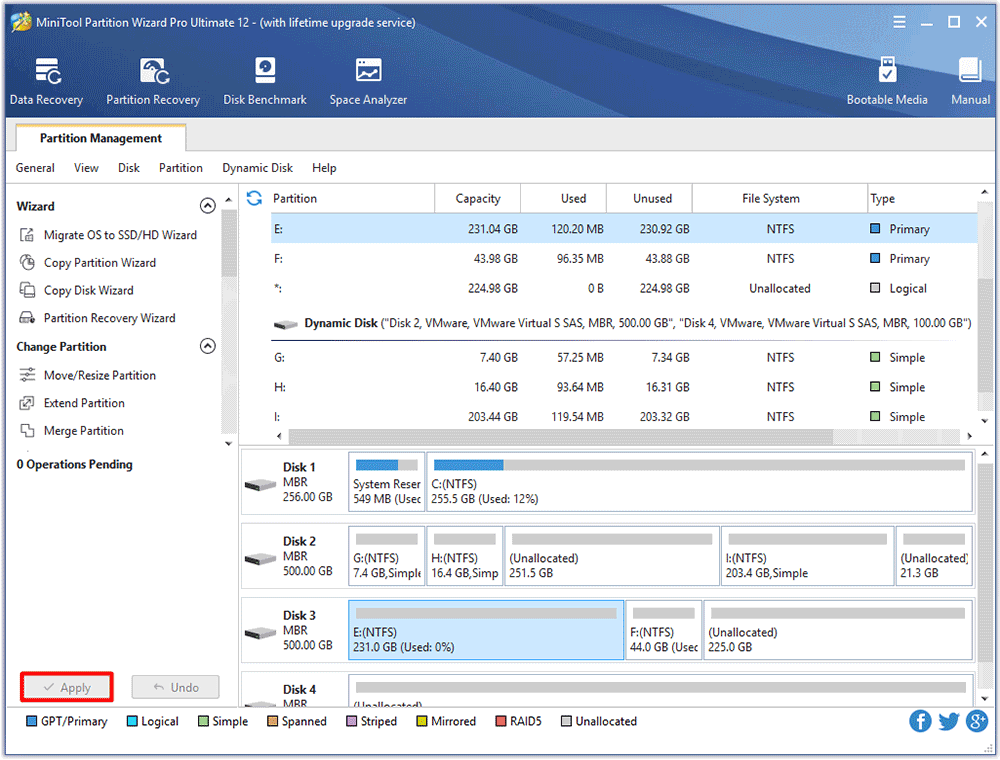Choose Move/Resize Partition link

click(99, 375)
